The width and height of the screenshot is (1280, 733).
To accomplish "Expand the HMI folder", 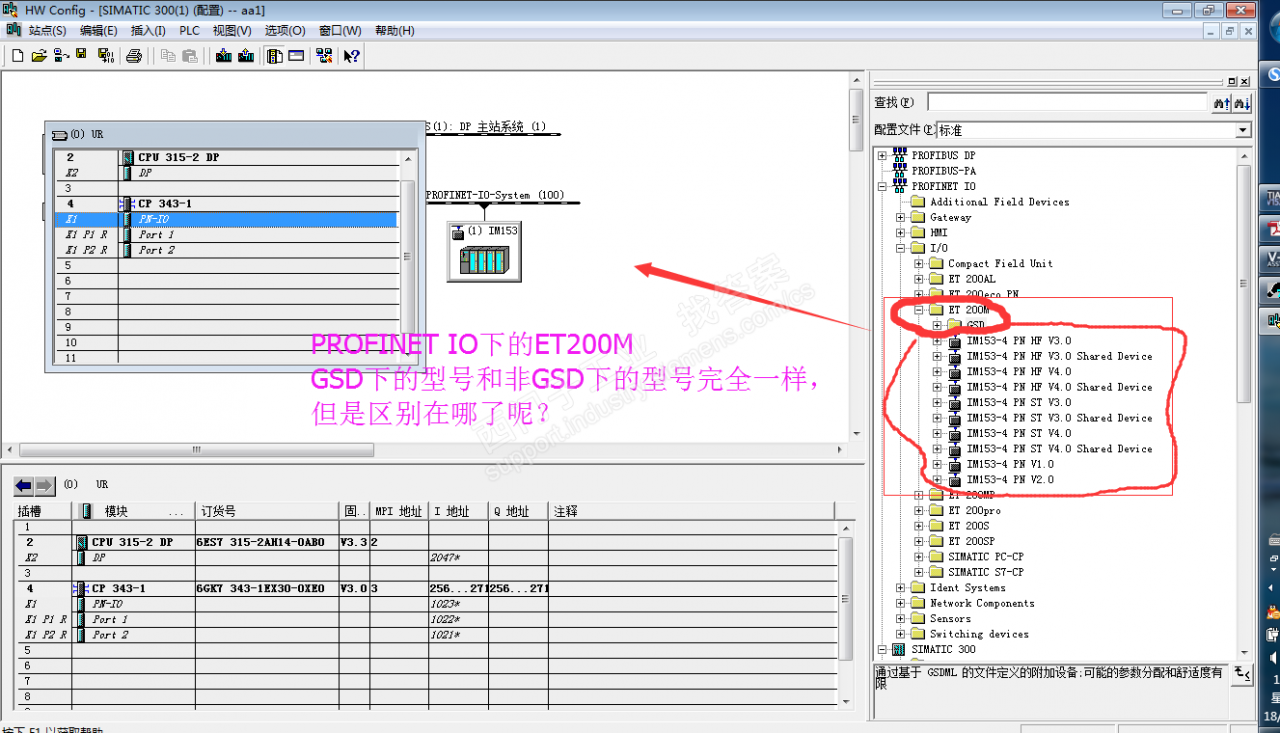I will pos(901,233).
